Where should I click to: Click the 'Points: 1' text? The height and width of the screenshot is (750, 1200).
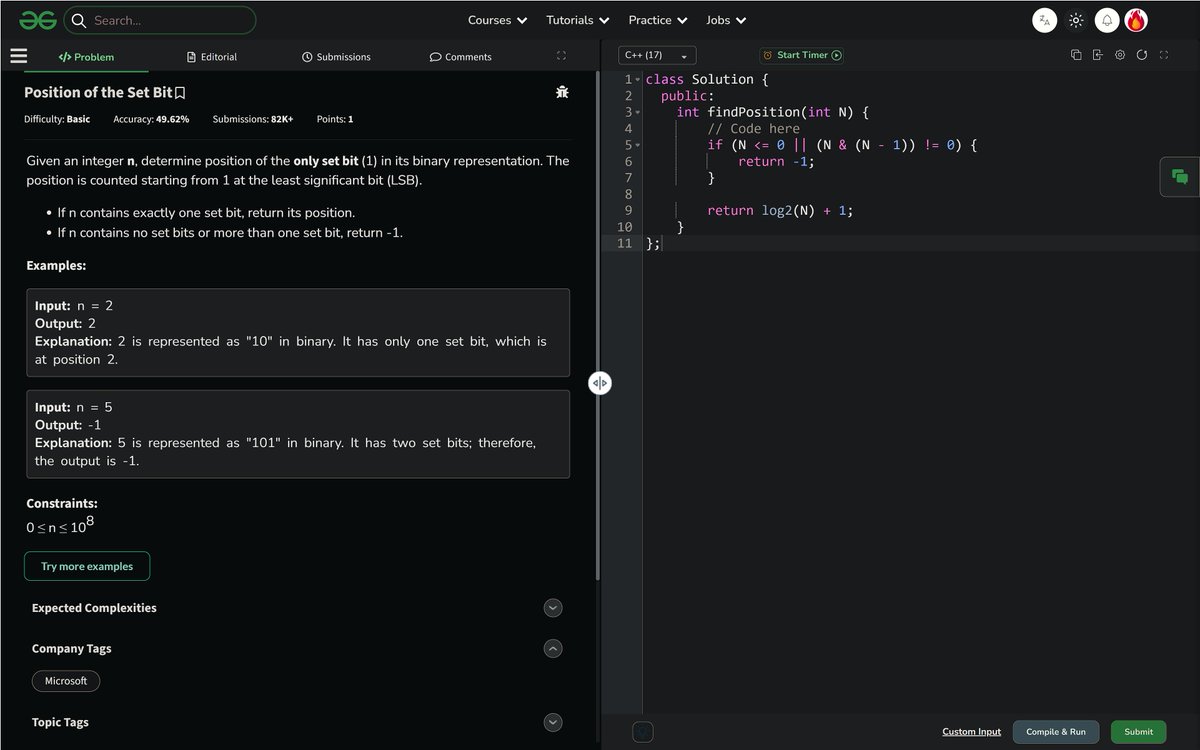335,119
